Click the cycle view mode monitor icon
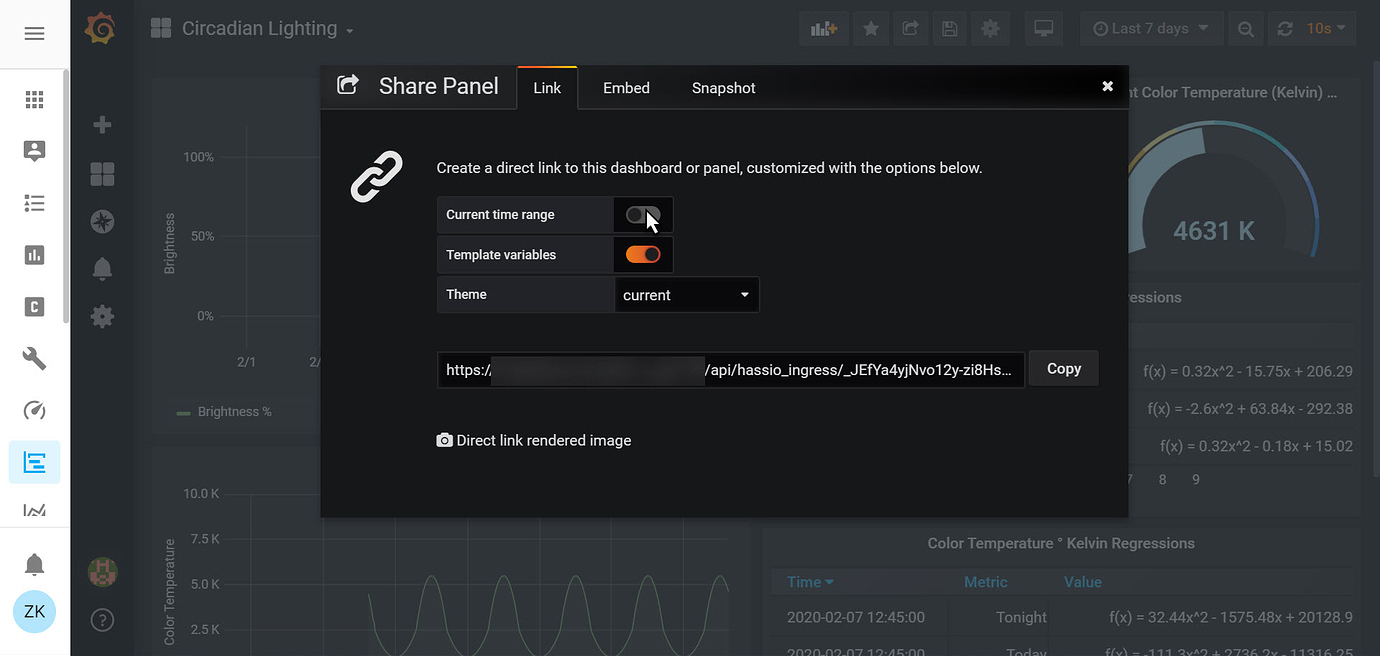1380x656 pixels. tap(1044, 29)
